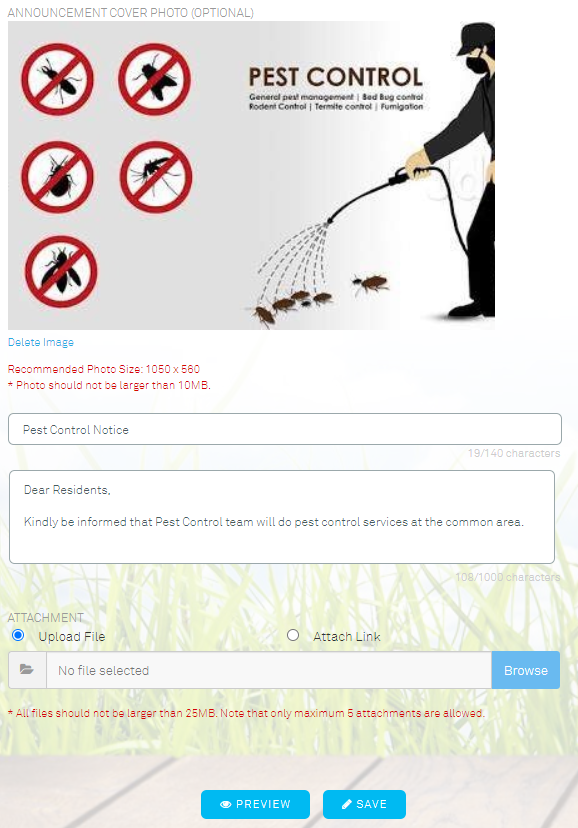
Task: Click the Upload File label text
Action: (72, 637)
